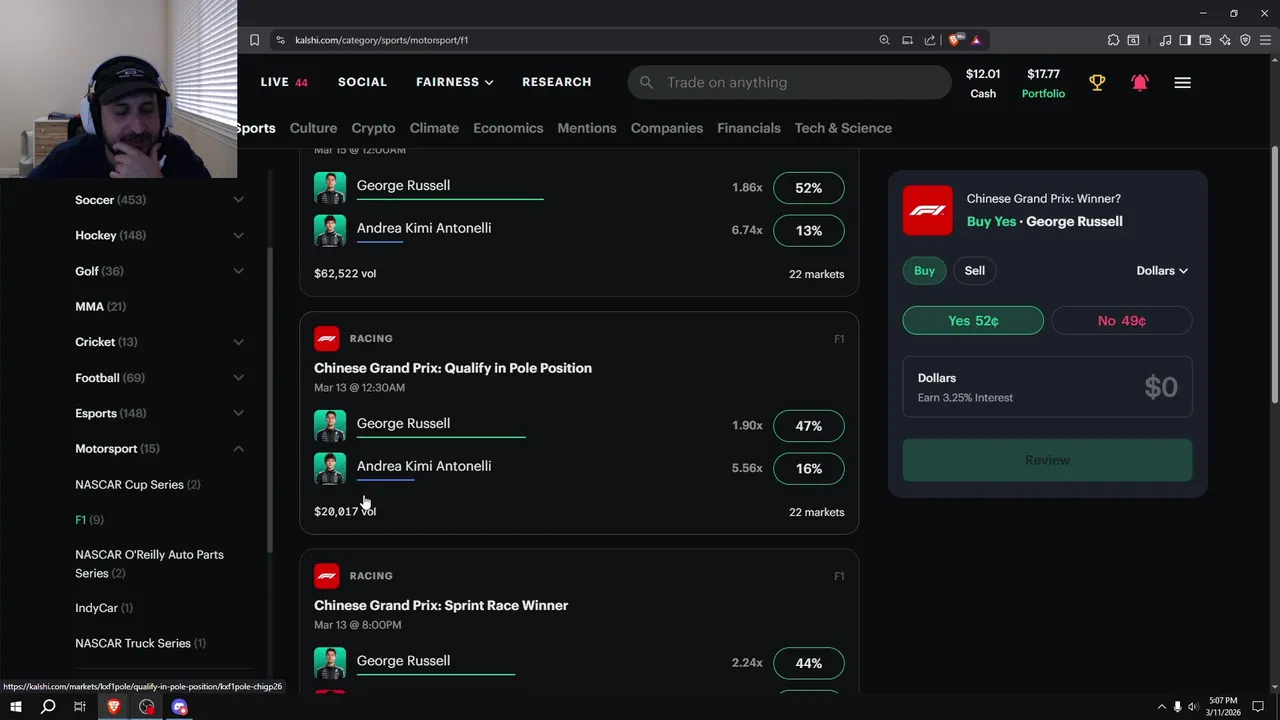Click the Brave Rewards triangle icon
Image resolution: width=1280 pixels, height=720 pixels.
pyautogui.click(x=976, y=40)
